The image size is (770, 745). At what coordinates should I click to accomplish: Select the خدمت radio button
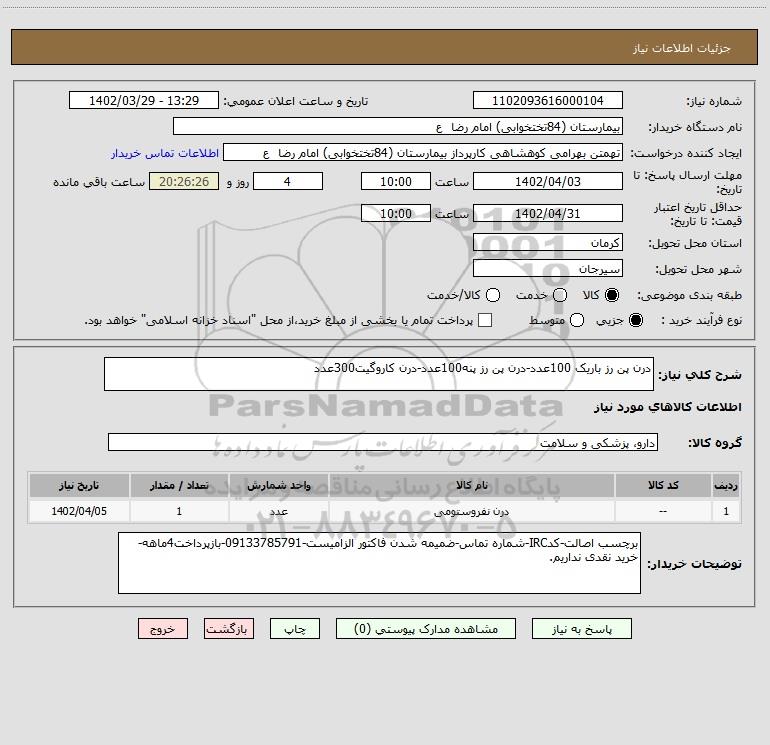560,295
